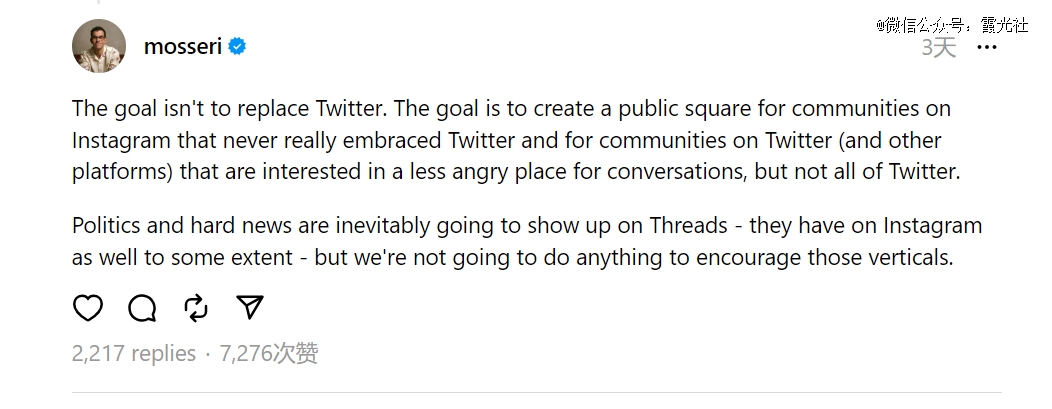The height and width of the screenshot is (409, 1052).
Task: Click the line starting "as well to some extent"
Action: [x=513, y=257]
